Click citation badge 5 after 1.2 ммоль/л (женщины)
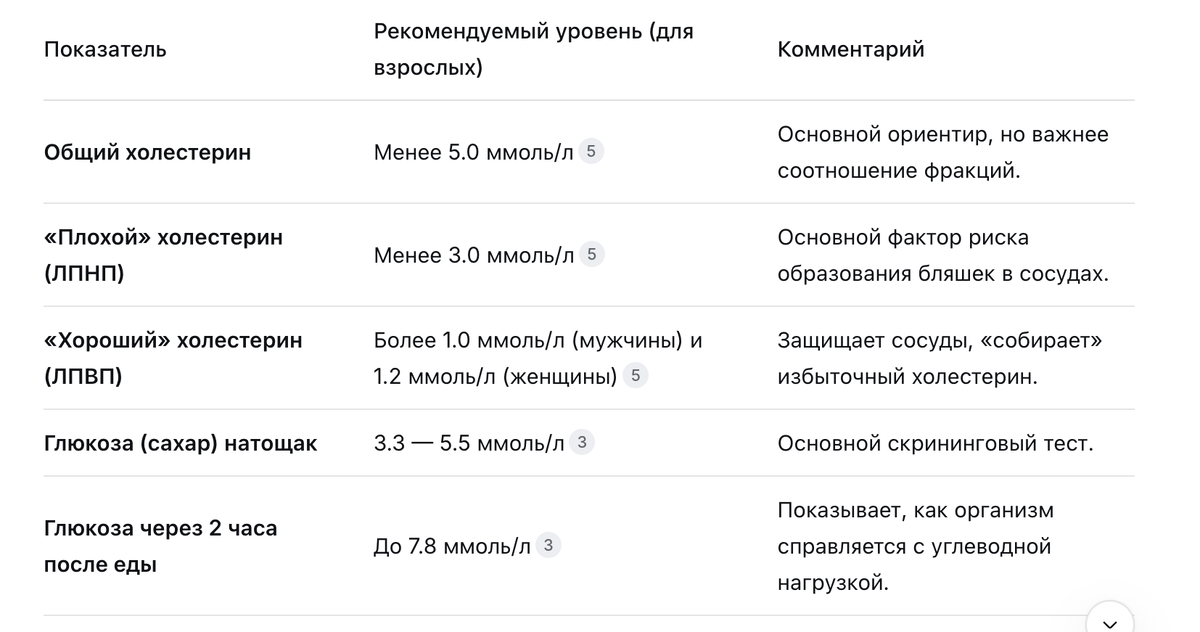The image size is (1200, 632). [x=635, y=376]
